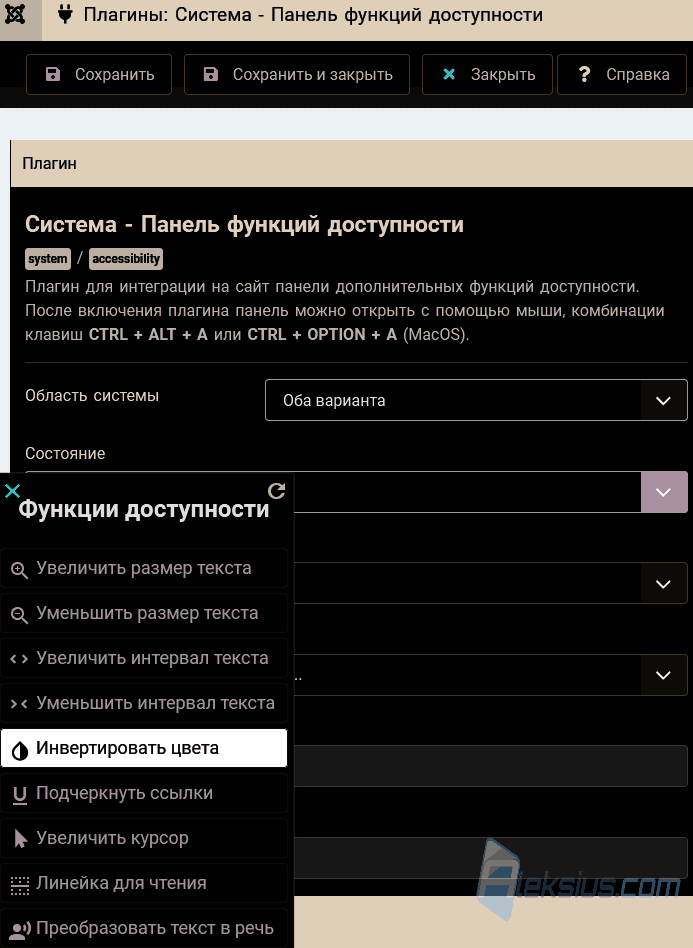Click the plug icon in the page title
This screenshot has height=948, width=693.
click(64, 15)
